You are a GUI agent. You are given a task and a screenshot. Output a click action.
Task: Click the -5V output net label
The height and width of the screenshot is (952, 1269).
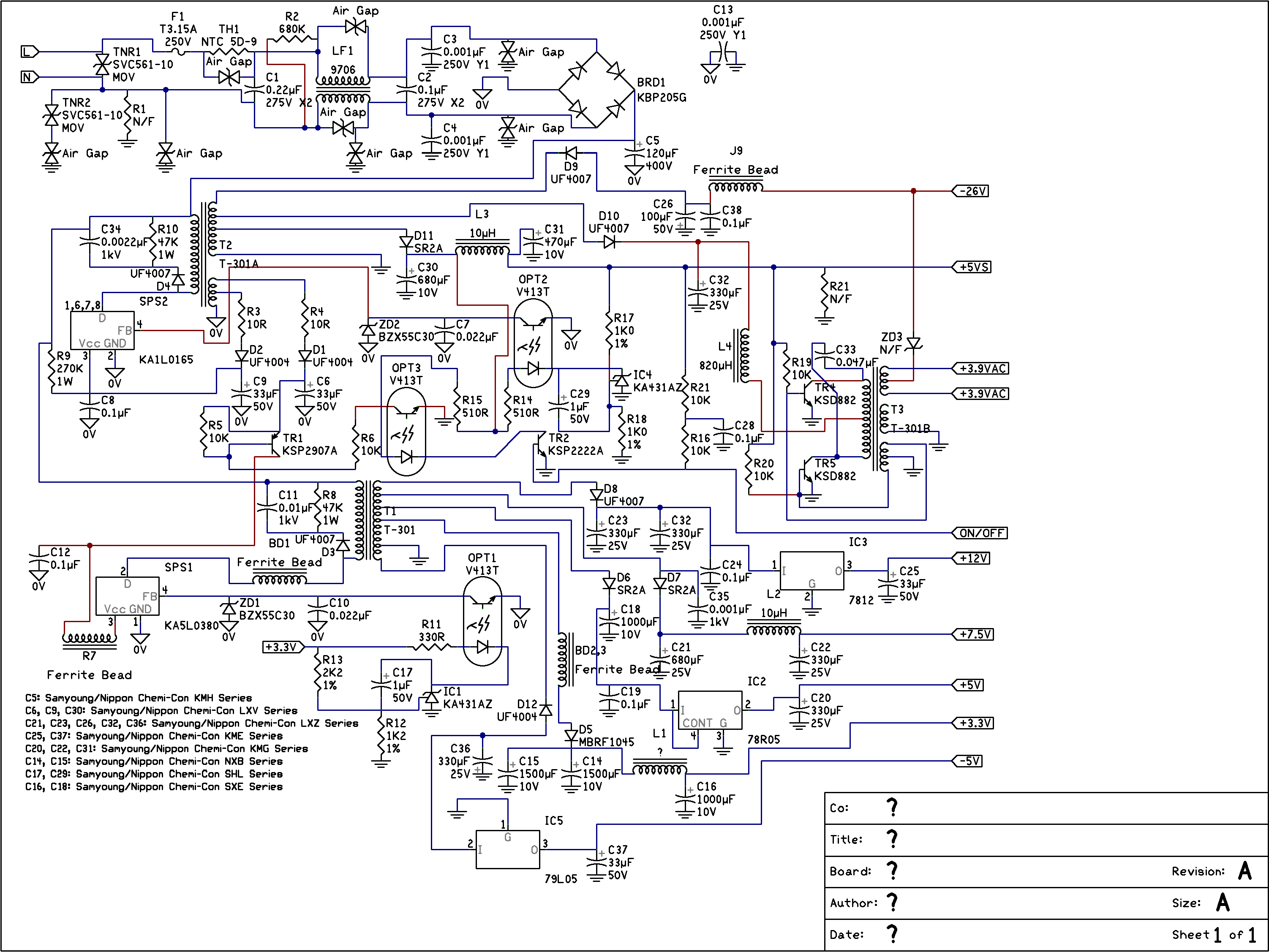coord(968,761)
